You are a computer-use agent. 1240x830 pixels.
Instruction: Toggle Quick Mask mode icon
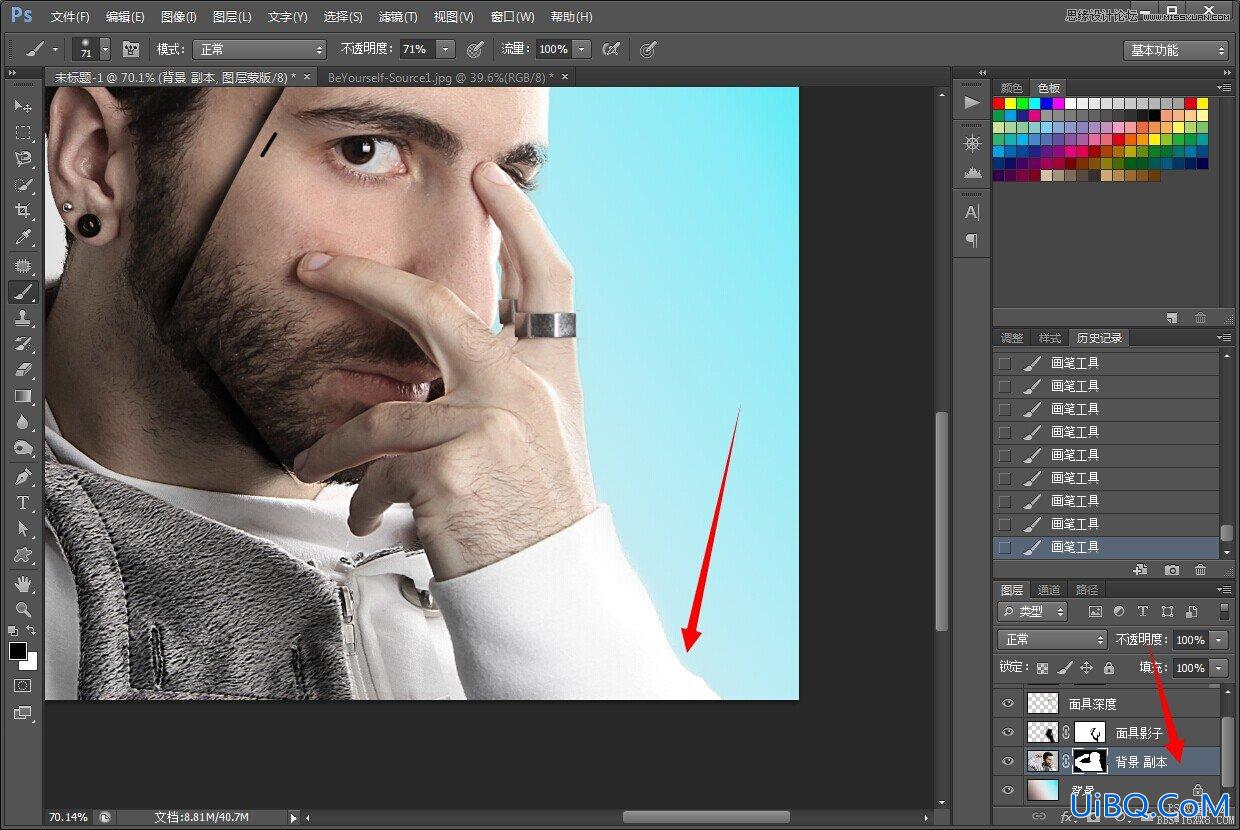23,686
